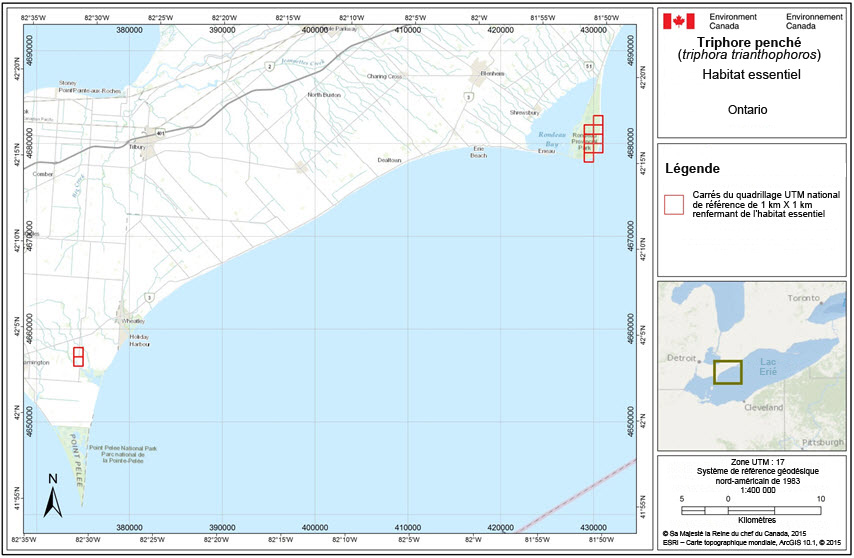Click the Rondeau Bay label
Viewport: 854px width, 558px height.
[x=551, y=141]
